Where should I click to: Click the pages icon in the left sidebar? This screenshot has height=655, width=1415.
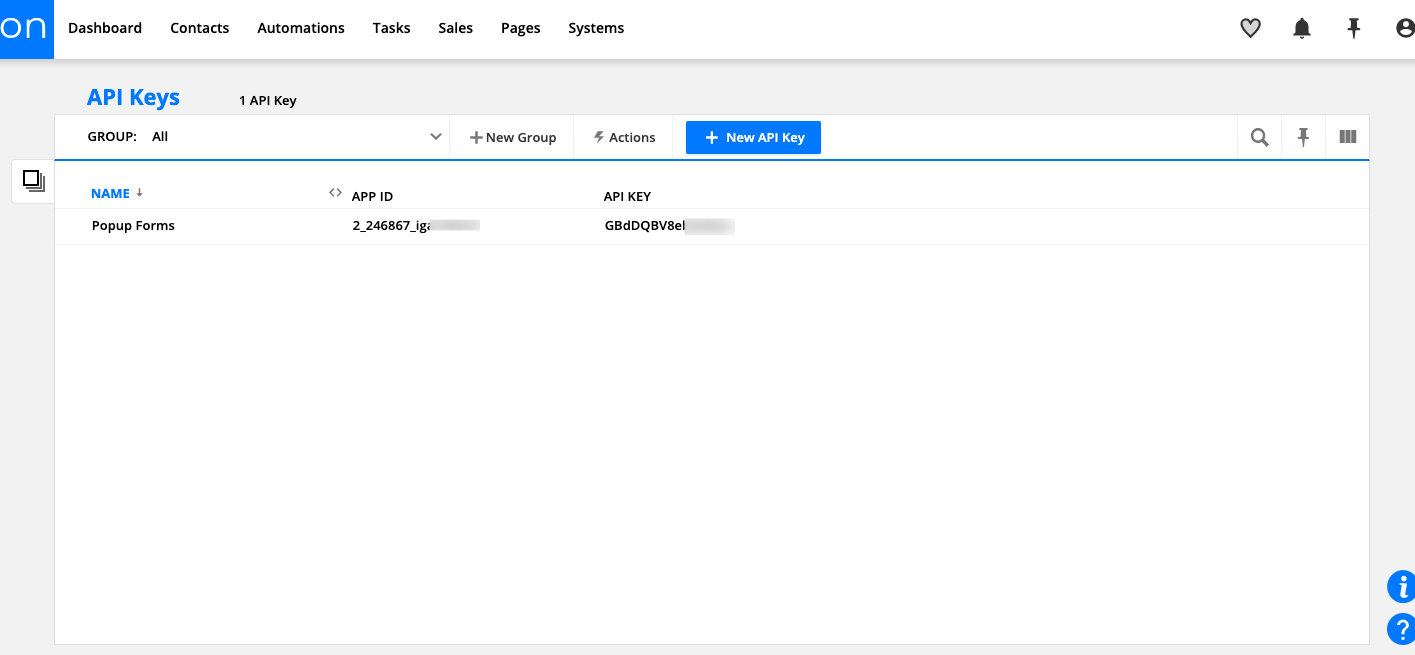33,181
